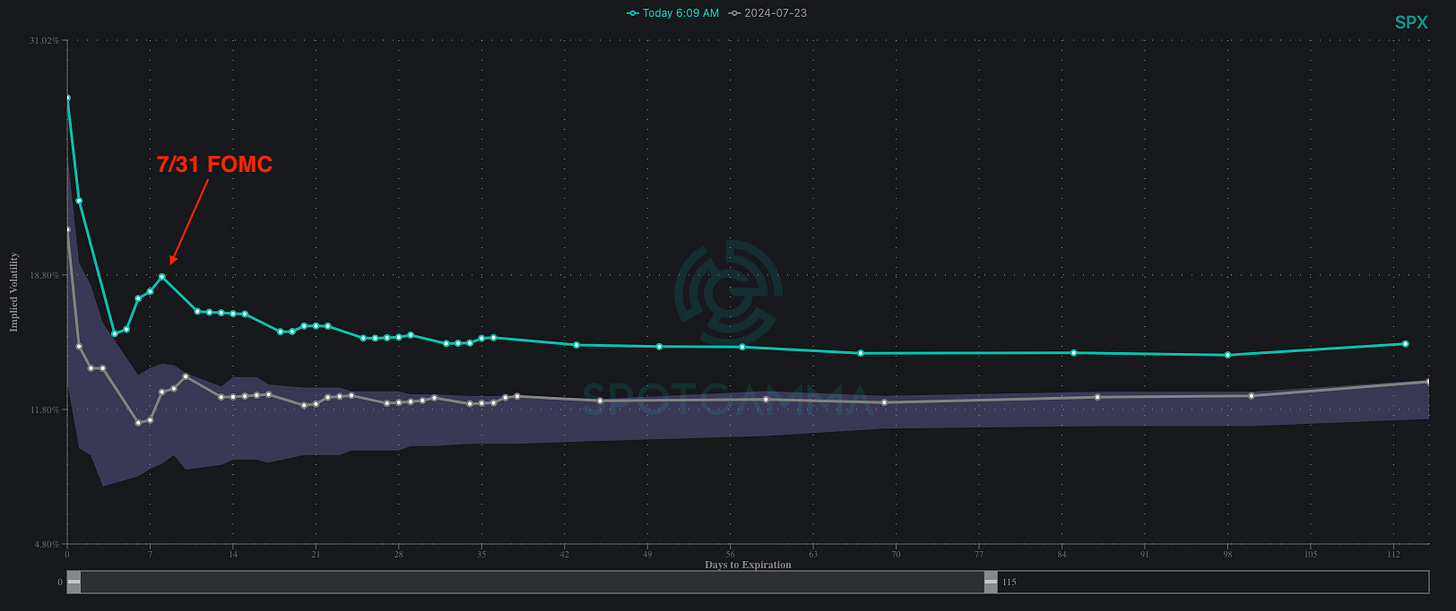The width and height of the screenshot is (1456, 611).
Task: Click the highest teal data point at day 0
Action: (x=68, y=98)
